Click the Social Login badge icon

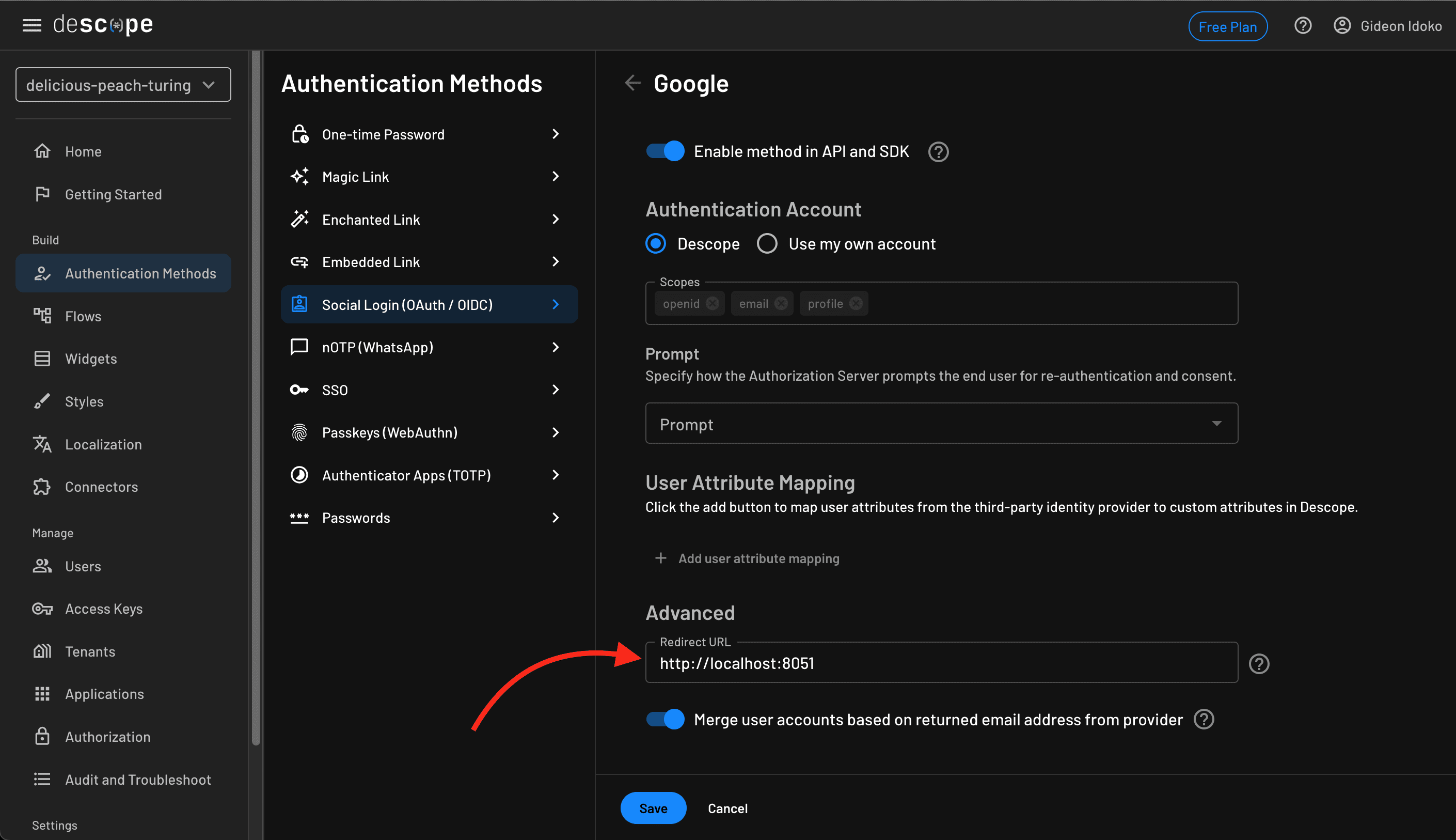tap(300, 304)
